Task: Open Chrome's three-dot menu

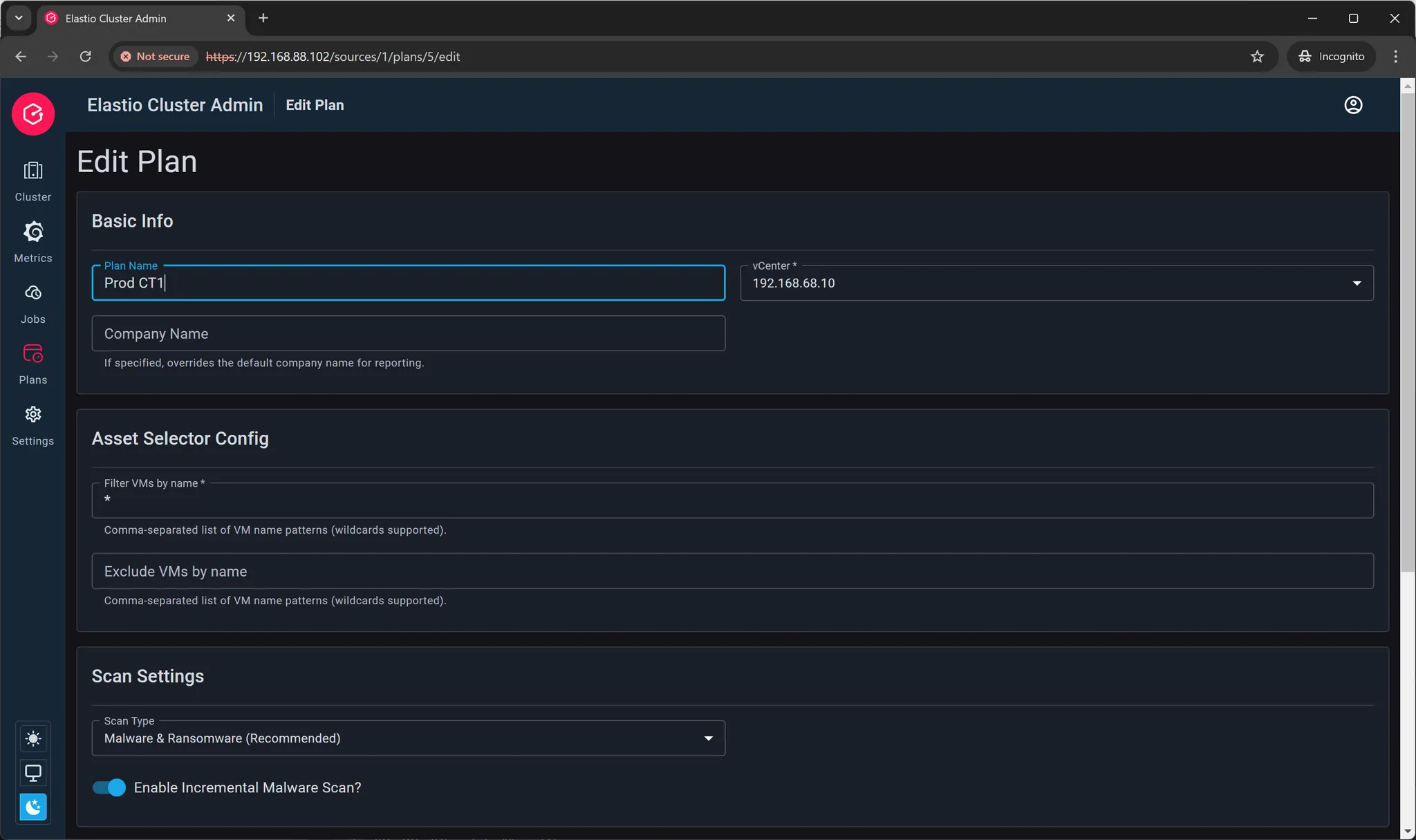Action: coord(1395,57)
